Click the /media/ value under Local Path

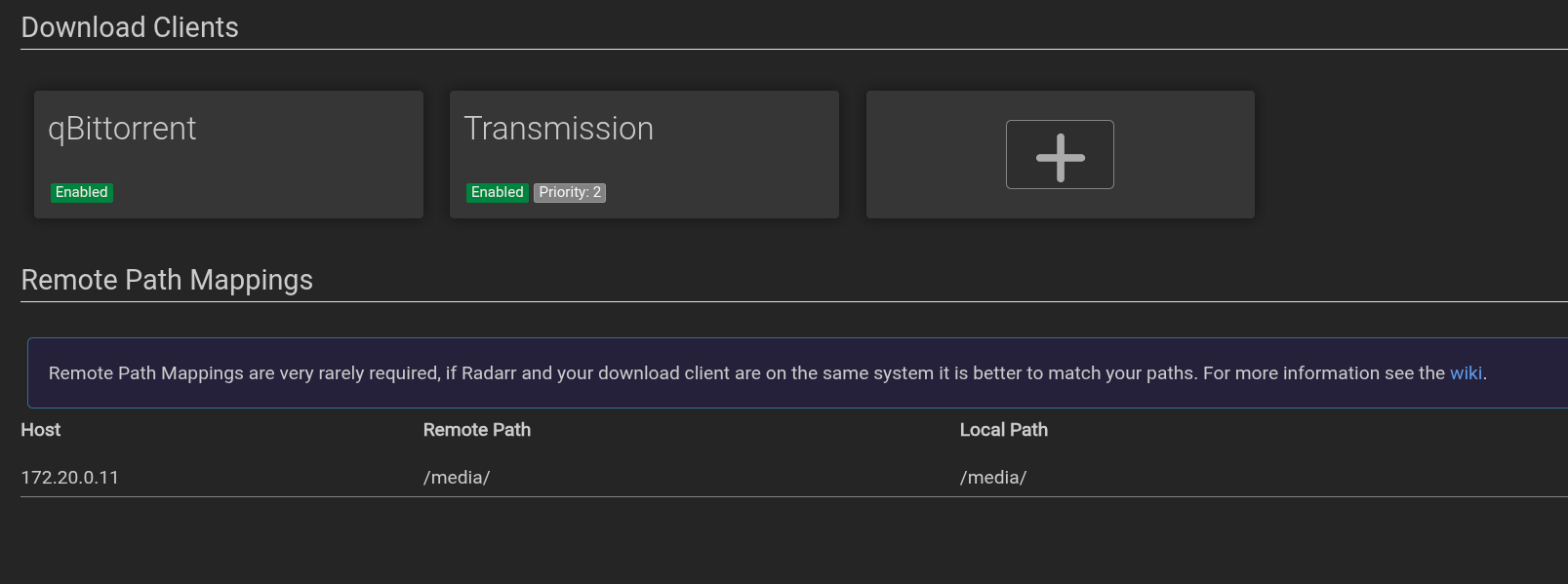(x=993, y=478)
